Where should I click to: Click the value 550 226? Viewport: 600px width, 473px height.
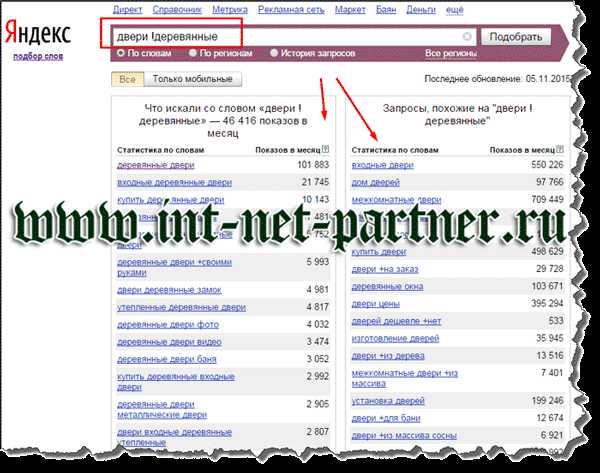(547, 165)
